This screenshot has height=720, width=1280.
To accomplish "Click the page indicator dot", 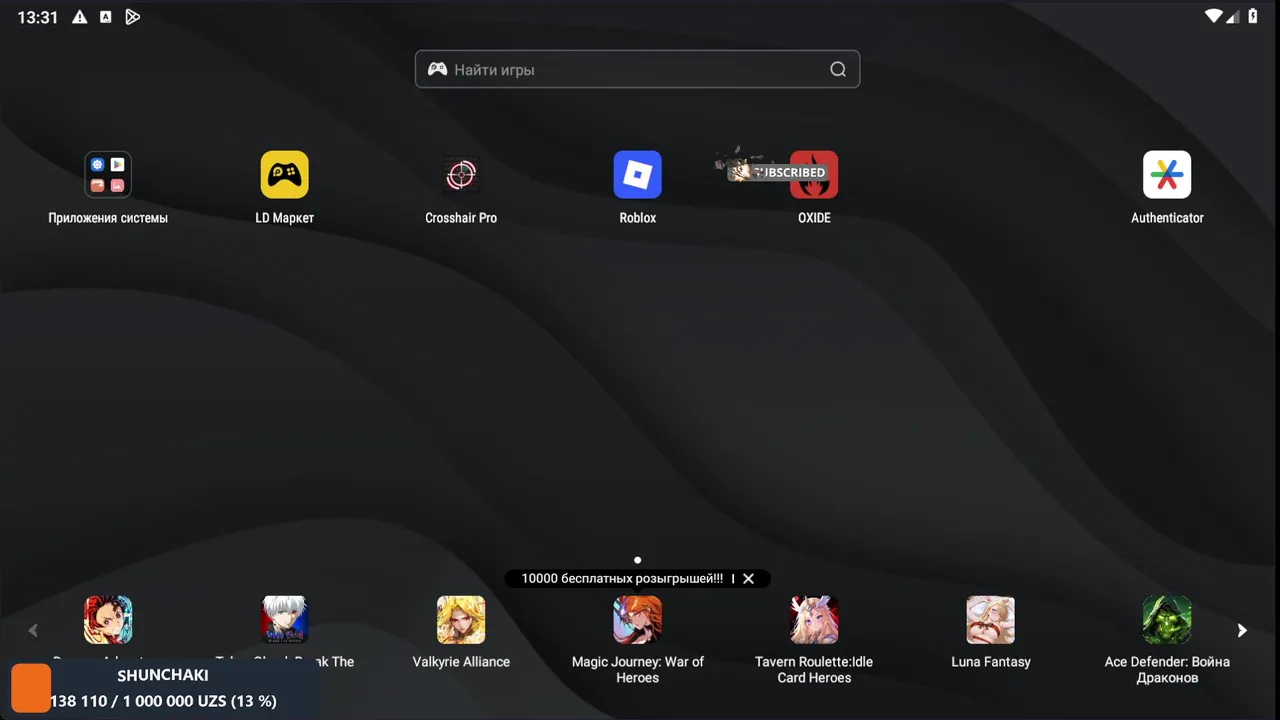I will tap(638, 560).
